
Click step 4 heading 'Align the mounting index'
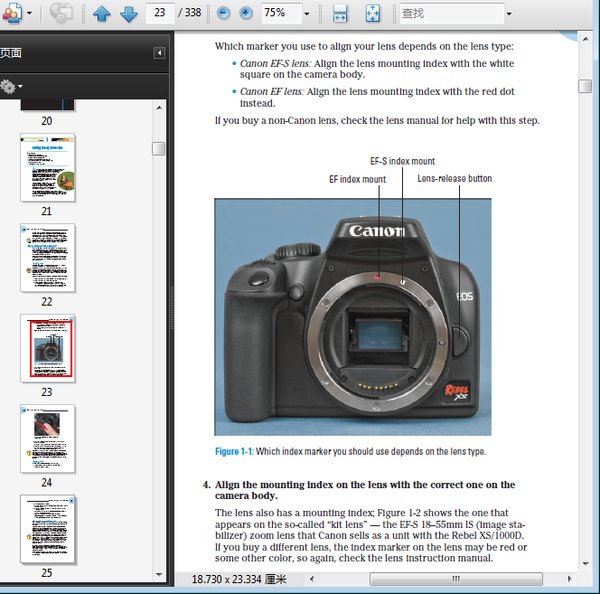pos(365,490)
